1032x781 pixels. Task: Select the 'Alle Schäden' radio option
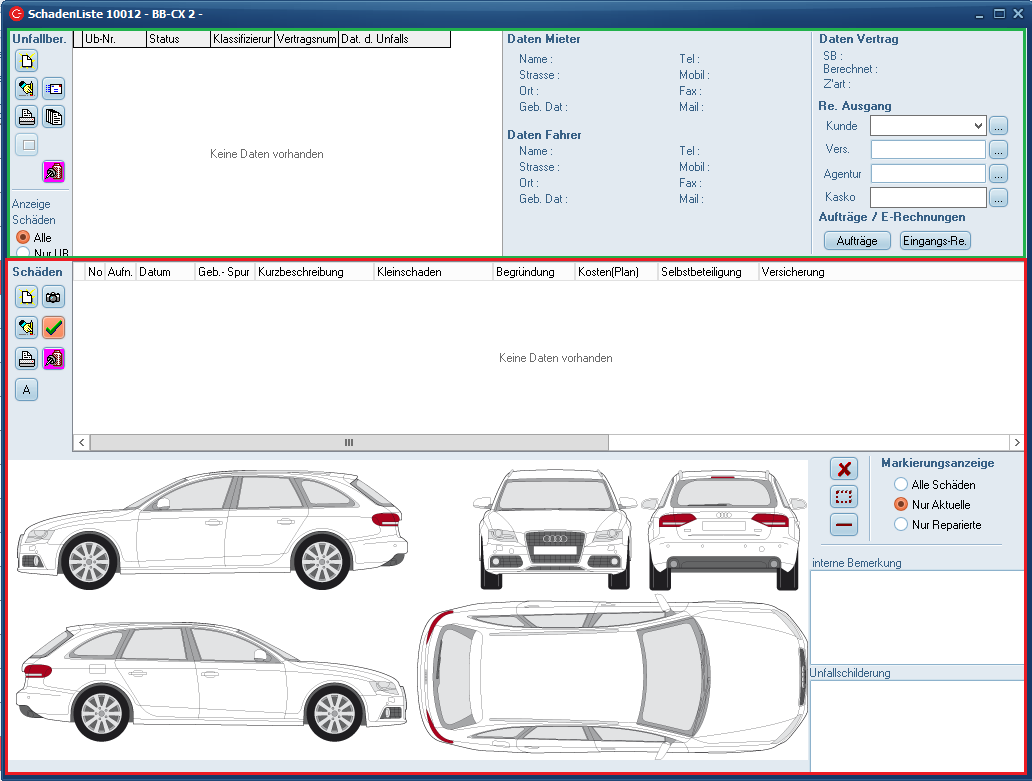pyautogui.click(x=901, y=485)
